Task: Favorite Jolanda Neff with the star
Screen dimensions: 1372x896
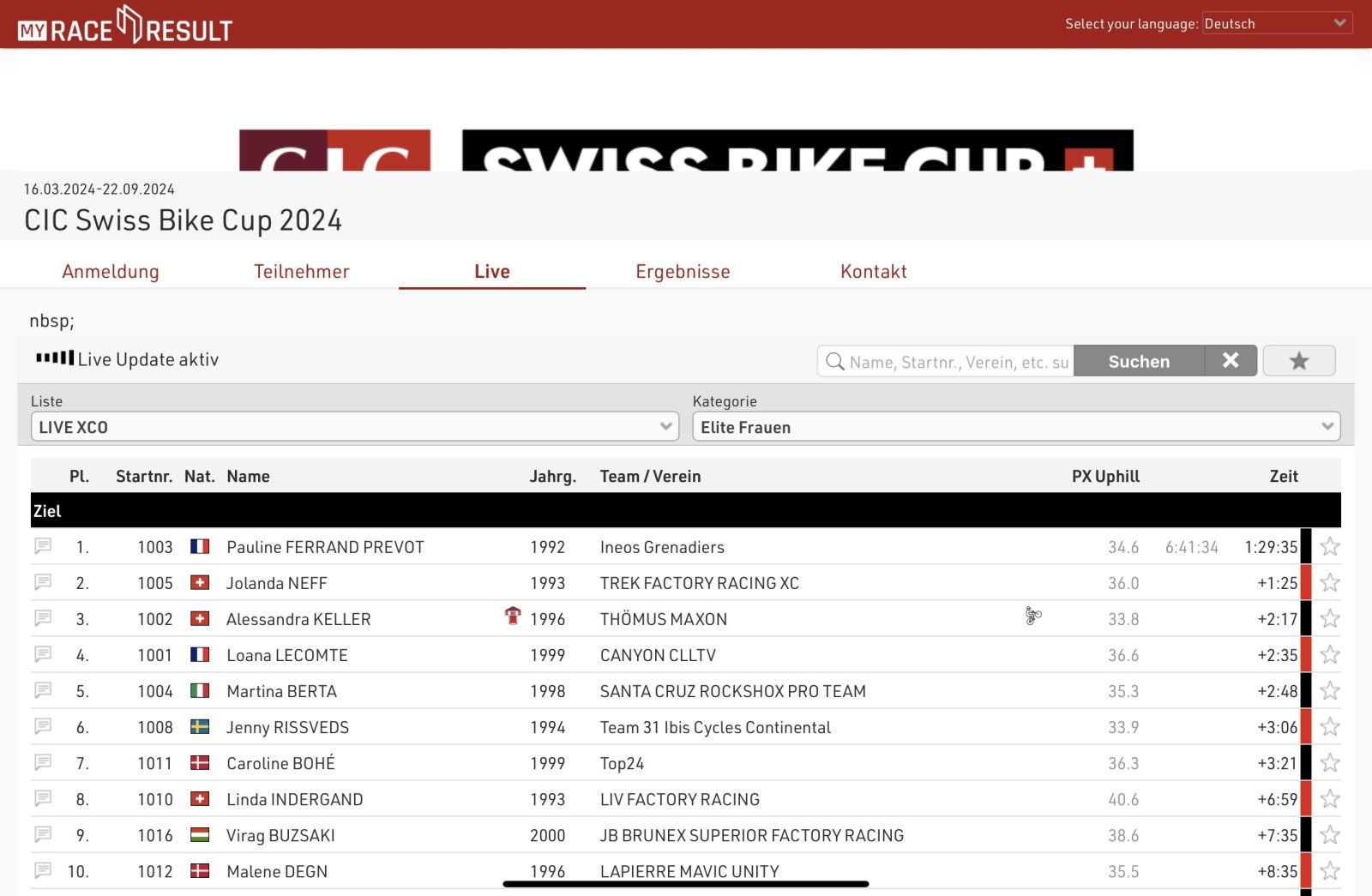Action: [1329, 583]
